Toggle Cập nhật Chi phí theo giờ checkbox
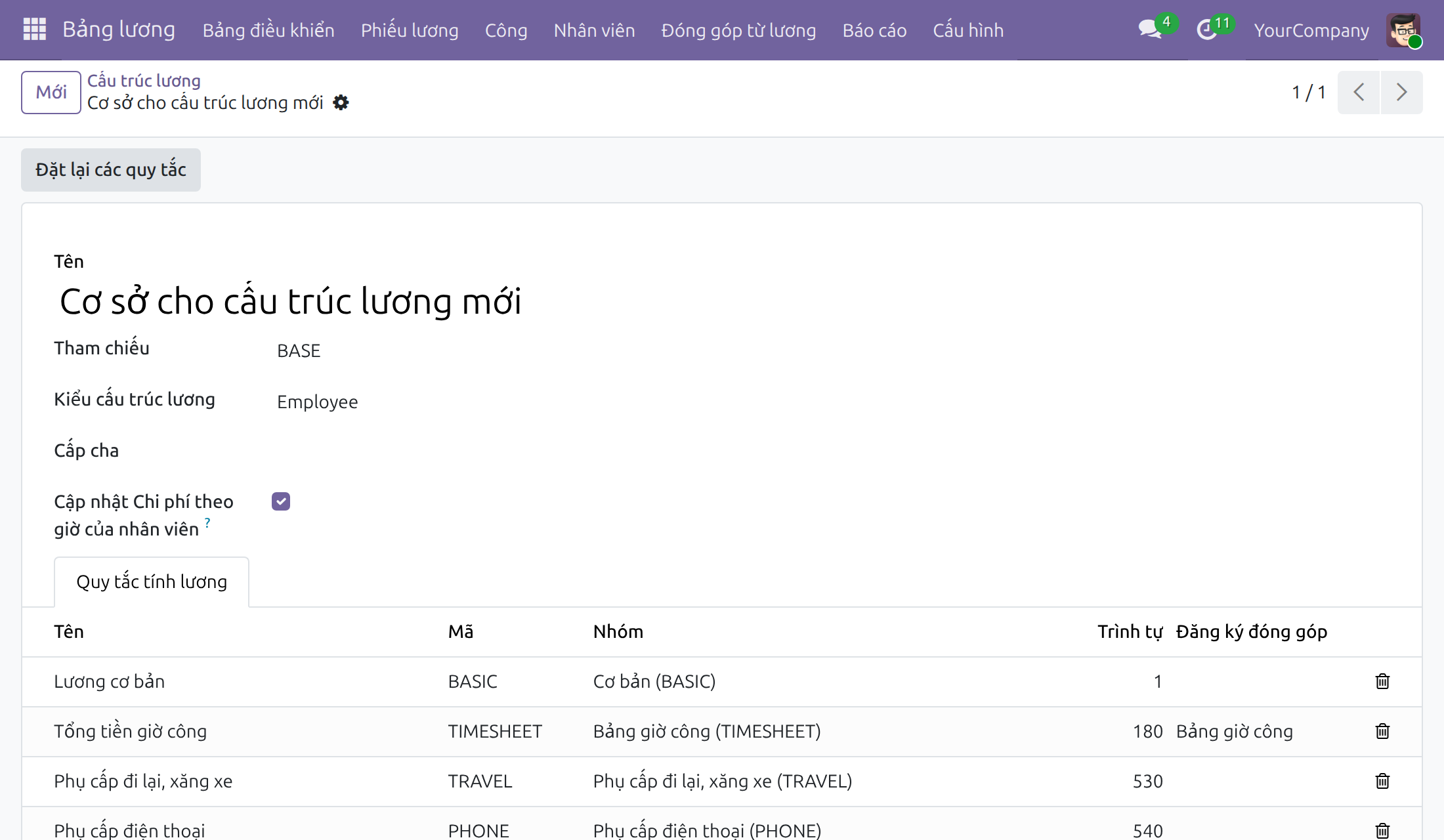 (281, 501)
